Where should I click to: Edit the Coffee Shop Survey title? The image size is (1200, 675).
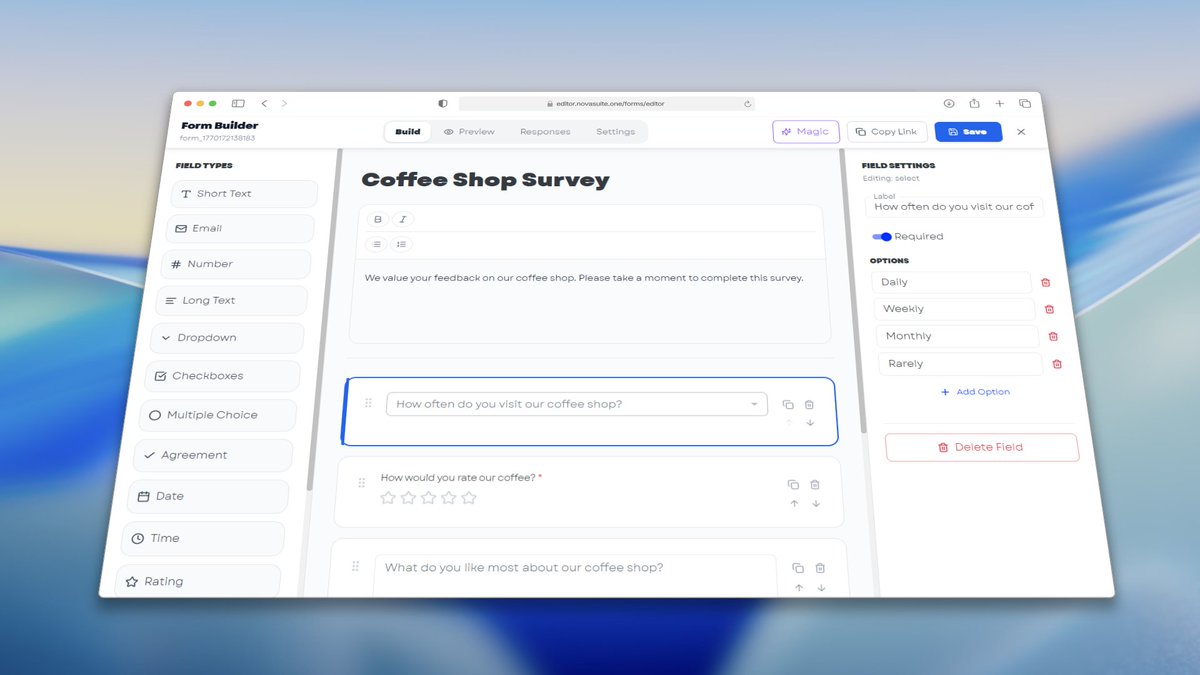(485, 180)
